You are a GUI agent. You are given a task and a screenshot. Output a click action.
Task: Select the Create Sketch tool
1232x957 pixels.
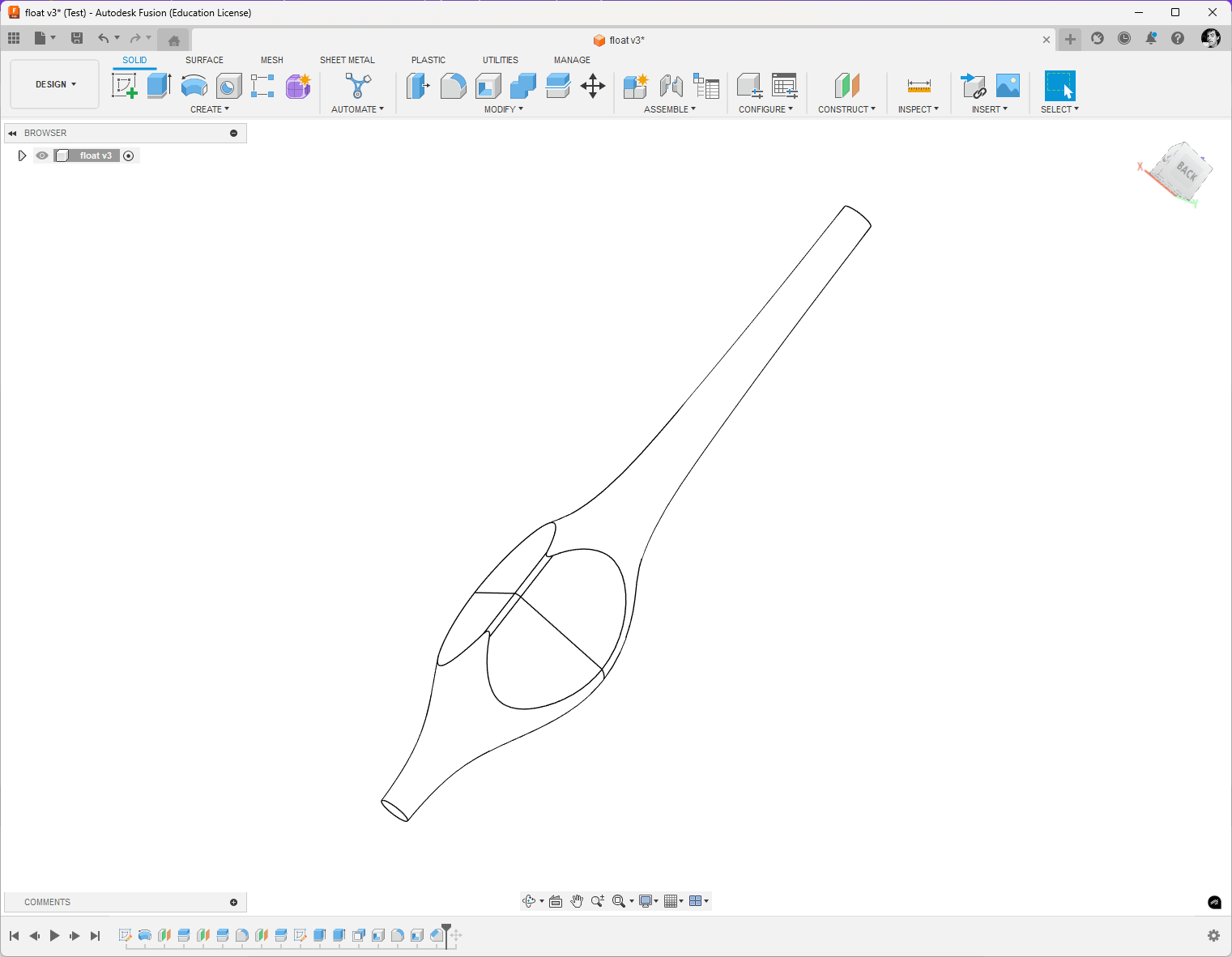125,85
